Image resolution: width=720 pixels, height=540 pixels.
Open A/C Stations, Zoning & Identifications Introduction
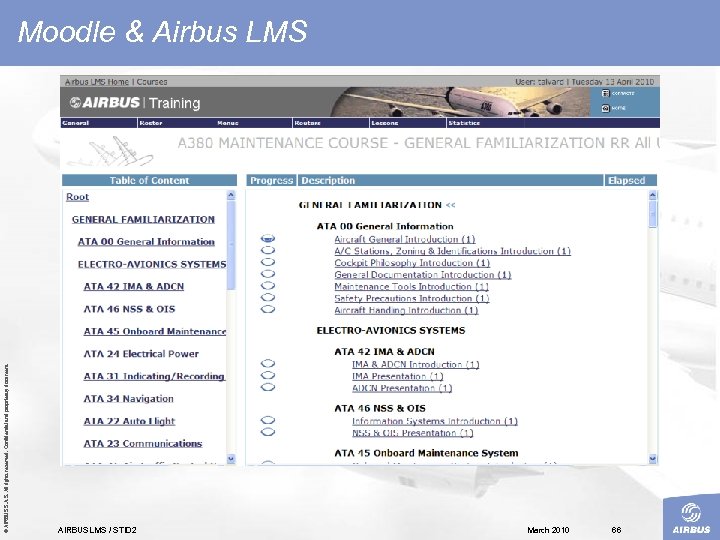[452, 251]
